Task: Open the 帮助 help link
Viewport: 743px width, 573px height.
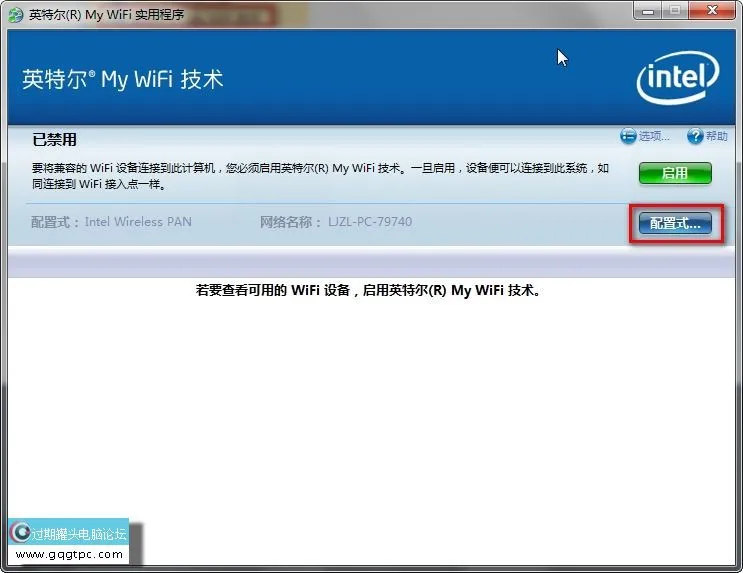Action: (716, 136)
